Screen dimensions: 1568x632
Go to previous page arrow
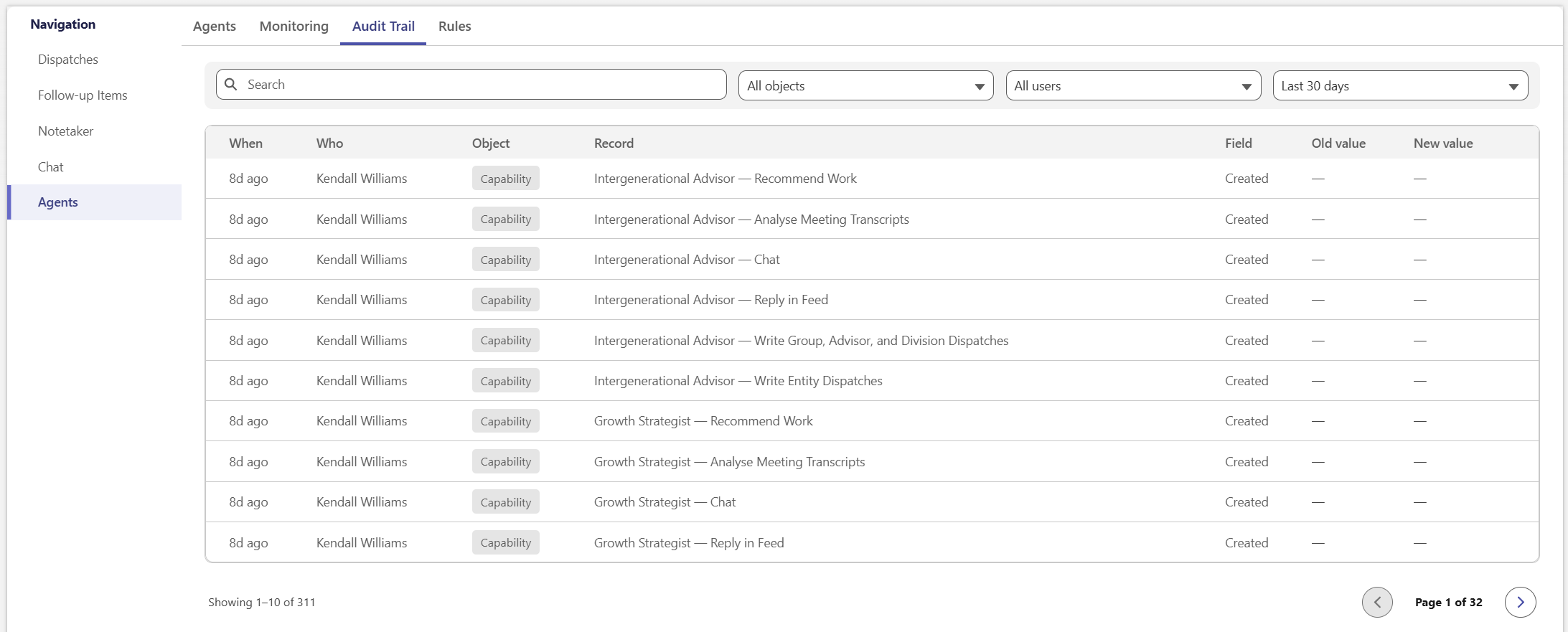pyautogui.click(x=1377, y=602)
